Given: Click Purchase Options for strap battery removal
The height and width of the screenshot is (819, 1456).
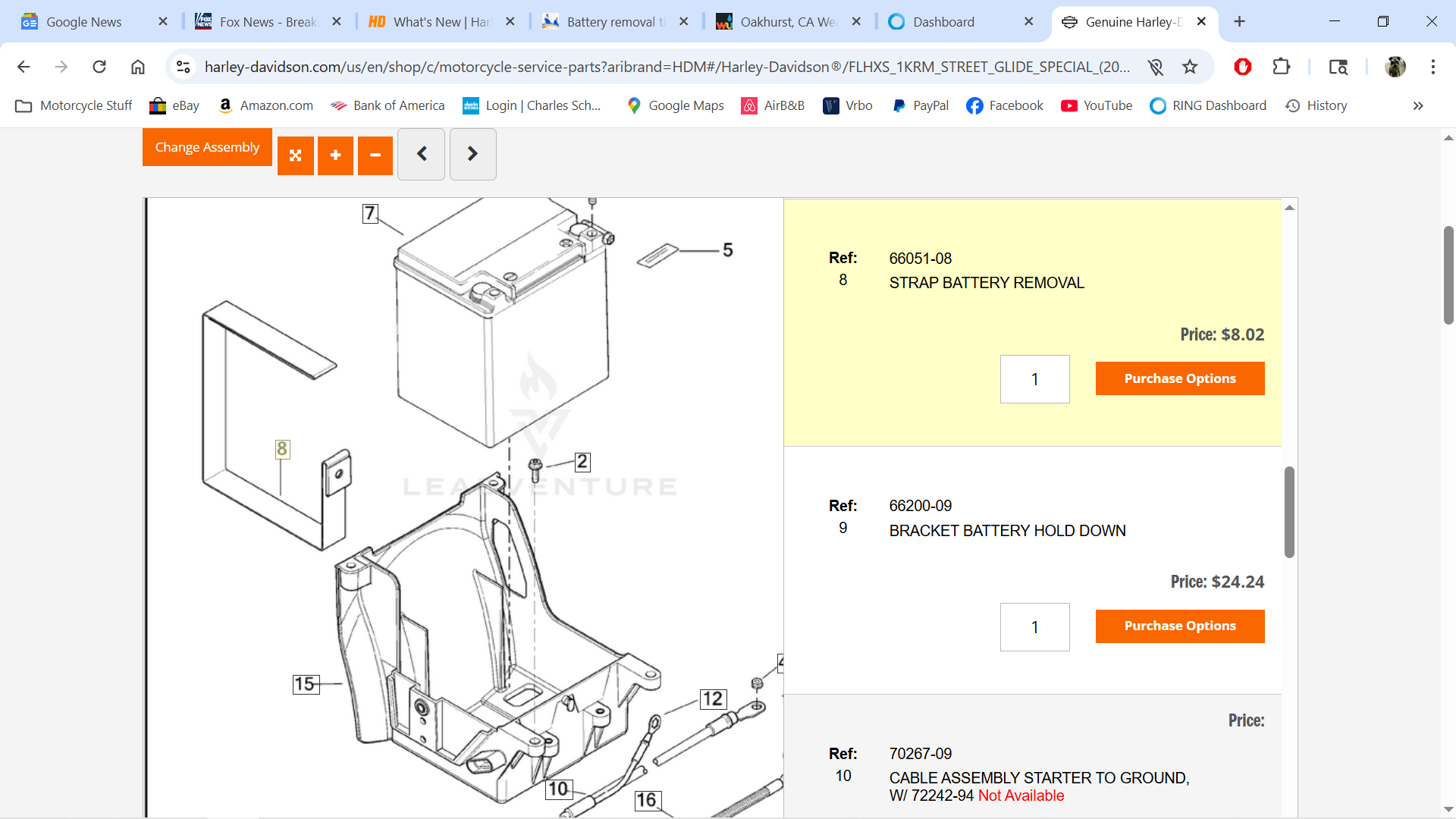Looking at the screenshot, I should 1179,378.
